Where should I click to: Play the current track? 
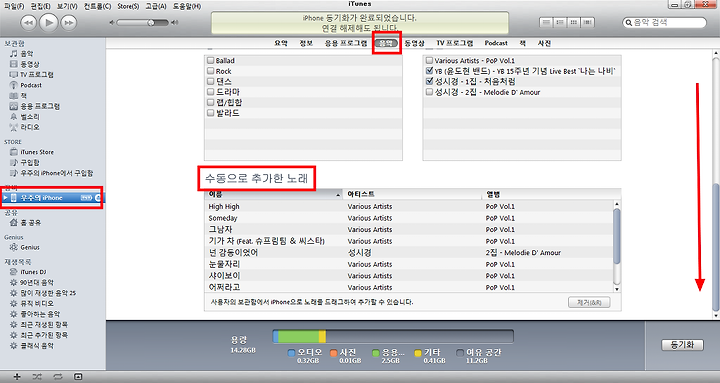[49, 22]
